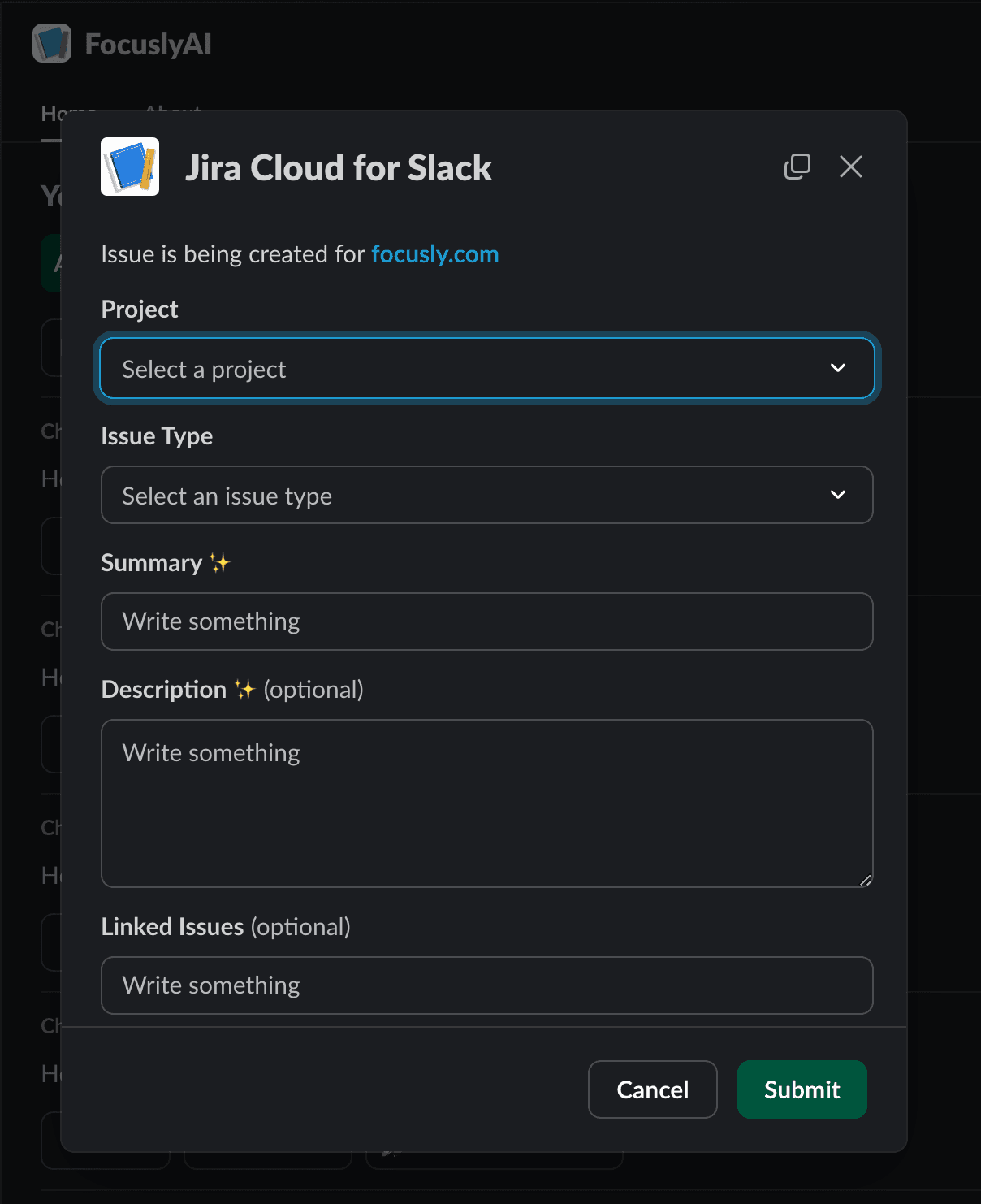Close the Jira Cloud for Slack dialog
This screenshot has width=981, height=1204.
coord(850,167)
